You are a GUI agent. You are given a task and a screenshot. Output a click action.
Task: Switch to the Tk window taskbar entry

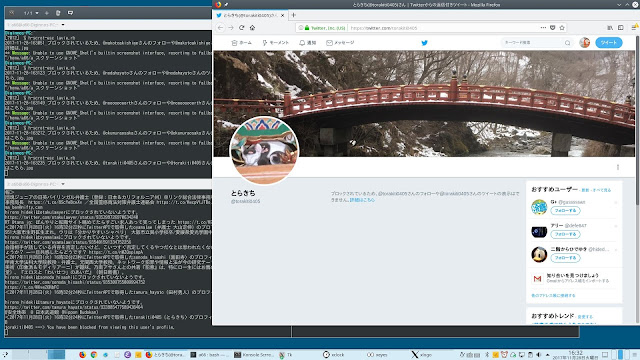[x=298, y=355]
